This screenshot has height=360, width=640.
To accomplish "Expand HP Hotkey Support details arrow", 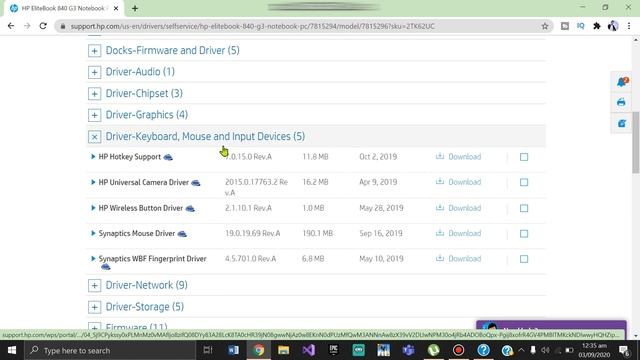I will (x=93, y=157).
